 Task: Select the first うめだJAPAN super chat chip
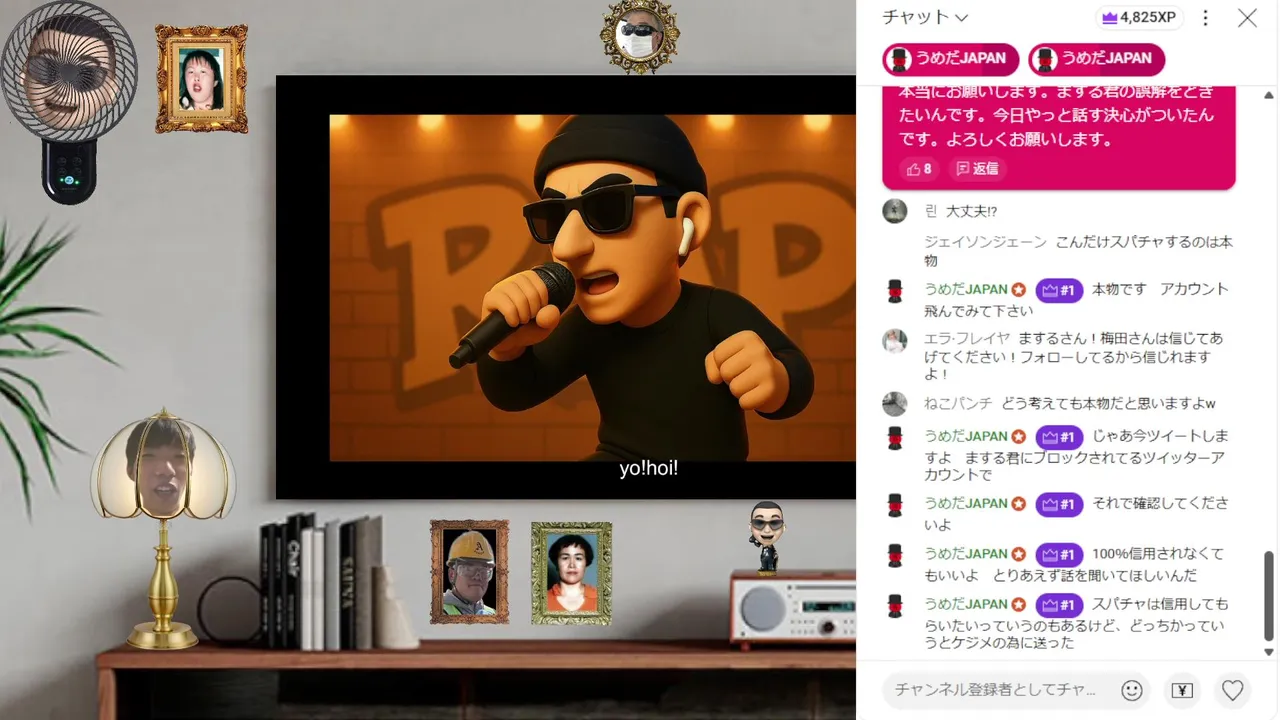click(x=950, y=59)
